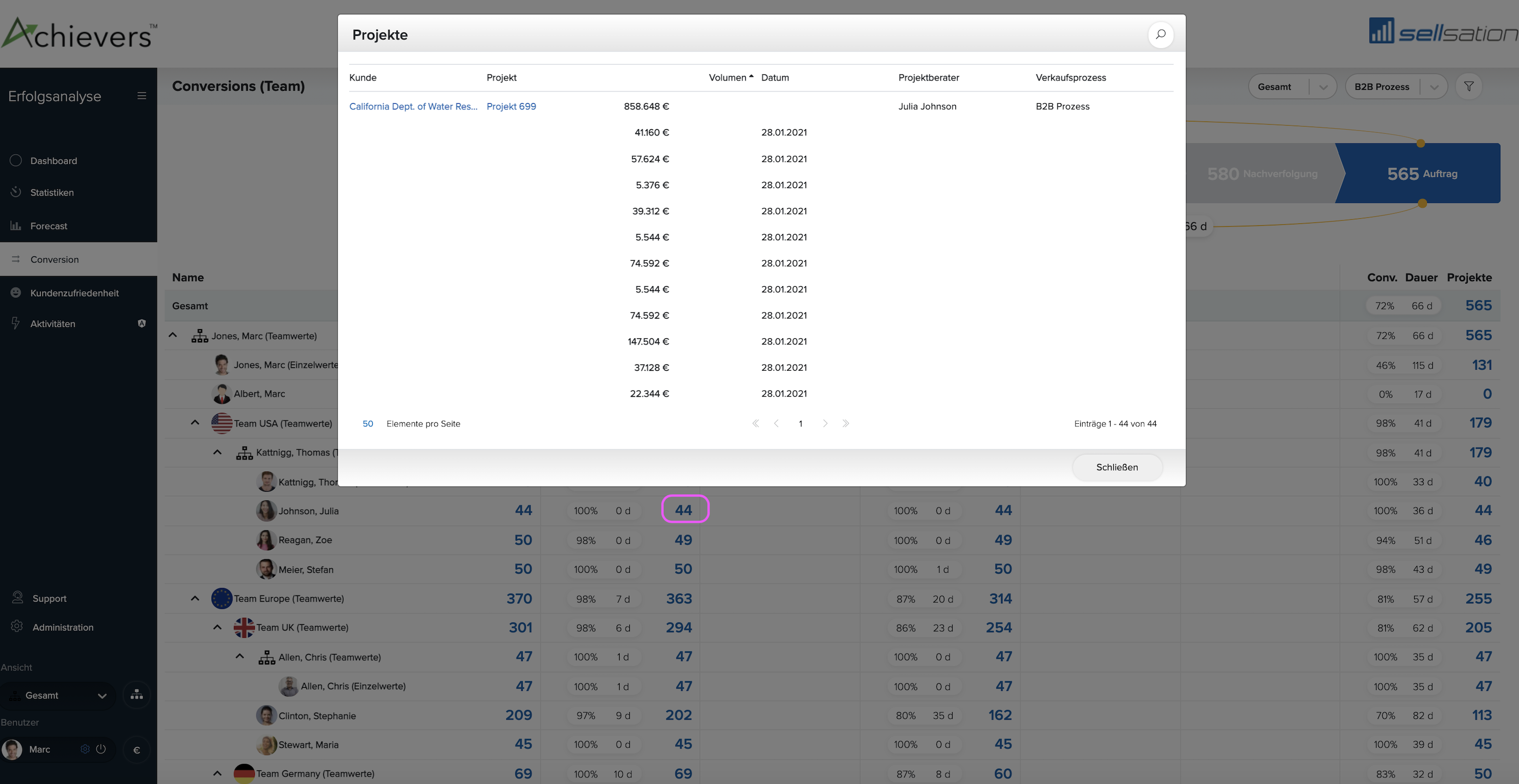Collapse the Team Europe (Teamwerte) row
The image size is (1519, 784).
click(195, 598)
